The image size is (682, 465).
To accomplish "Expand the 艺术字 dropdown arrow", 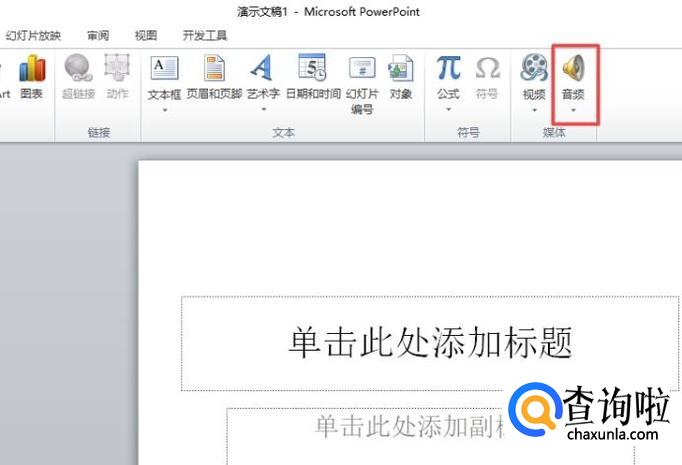I will click(x=264, y=110).
